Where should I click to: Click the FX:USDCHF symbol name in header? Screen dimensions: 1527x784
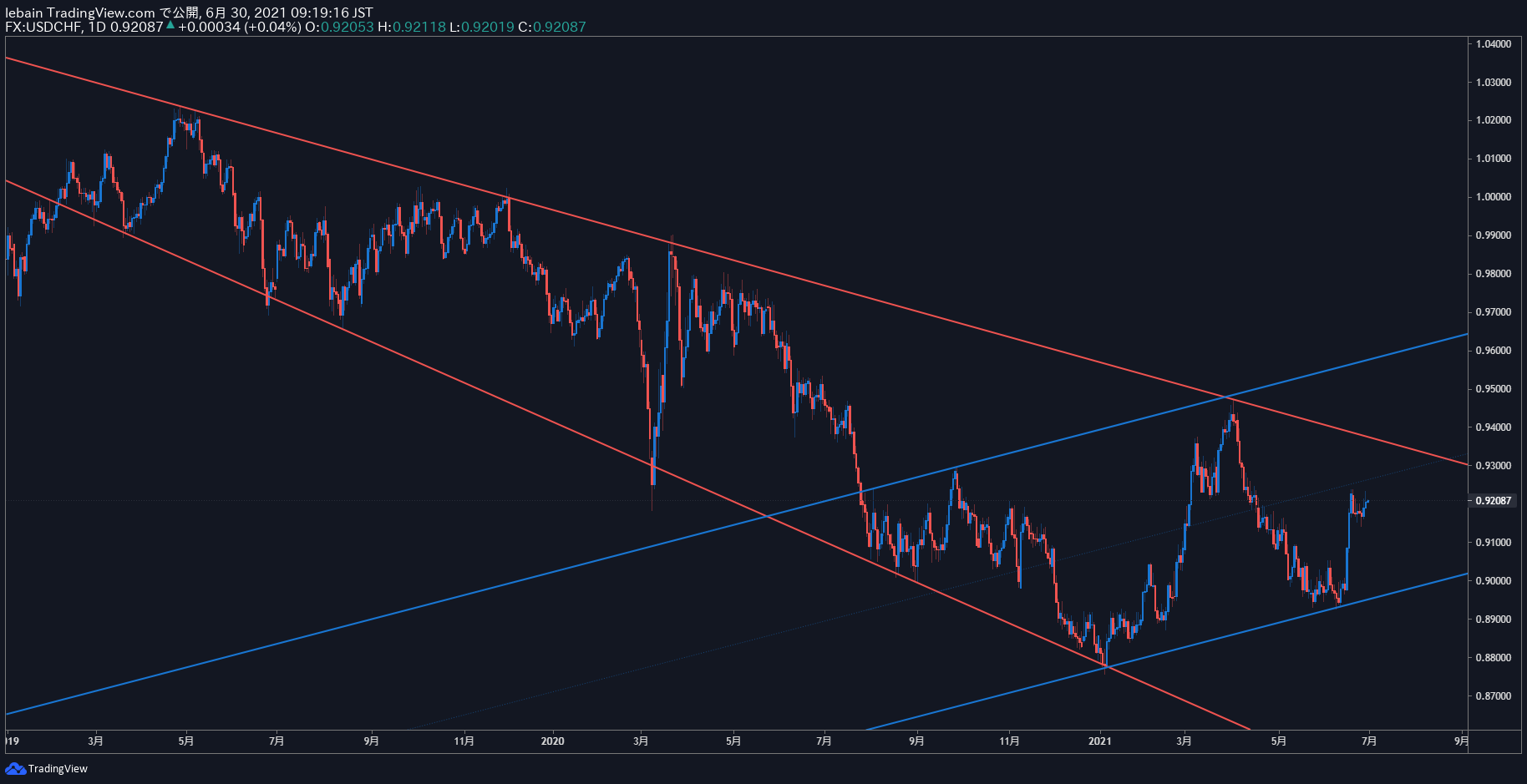pos(43,27)
